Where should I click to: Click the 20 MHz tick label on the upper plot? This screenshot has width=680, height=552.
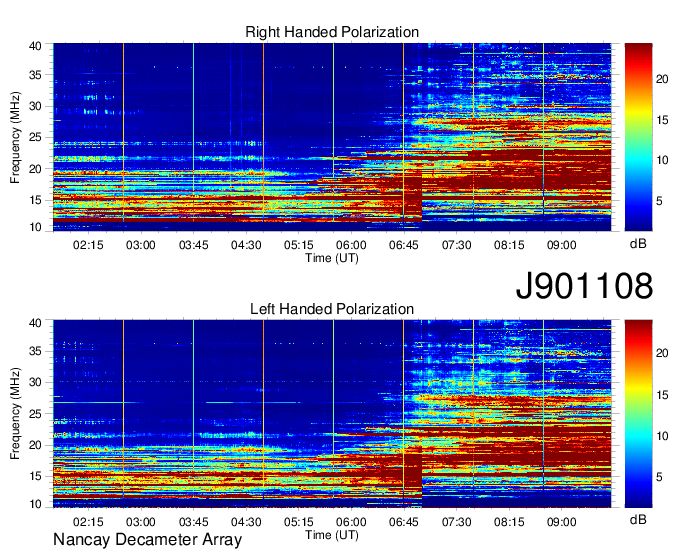(x=36, y=169)
